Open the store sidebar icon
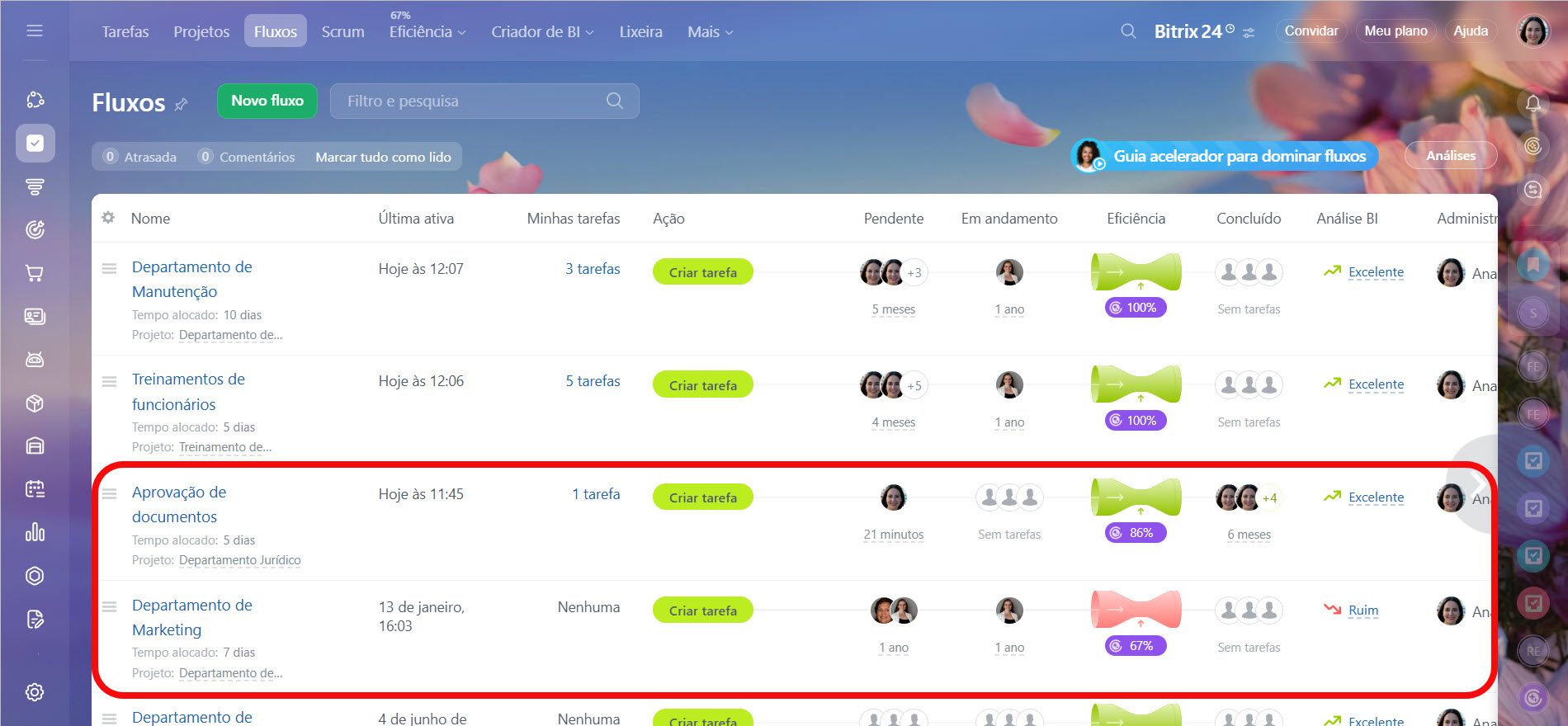 pyautogui.click(x=35, y=446)
